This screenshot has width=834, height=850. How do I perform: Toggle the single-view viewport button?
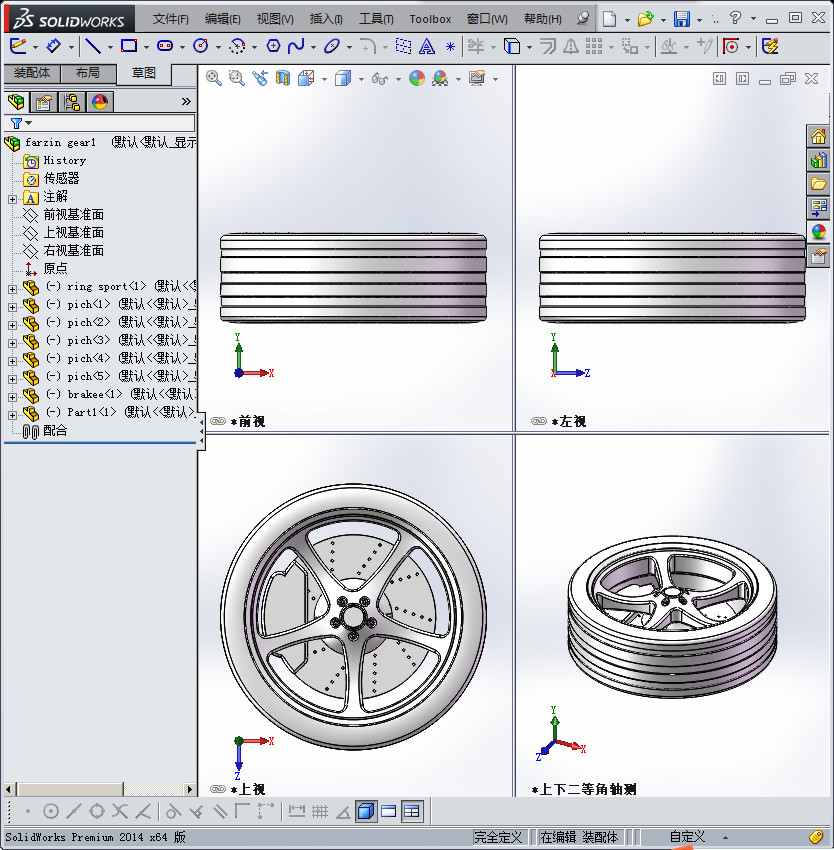click(365, 811)
